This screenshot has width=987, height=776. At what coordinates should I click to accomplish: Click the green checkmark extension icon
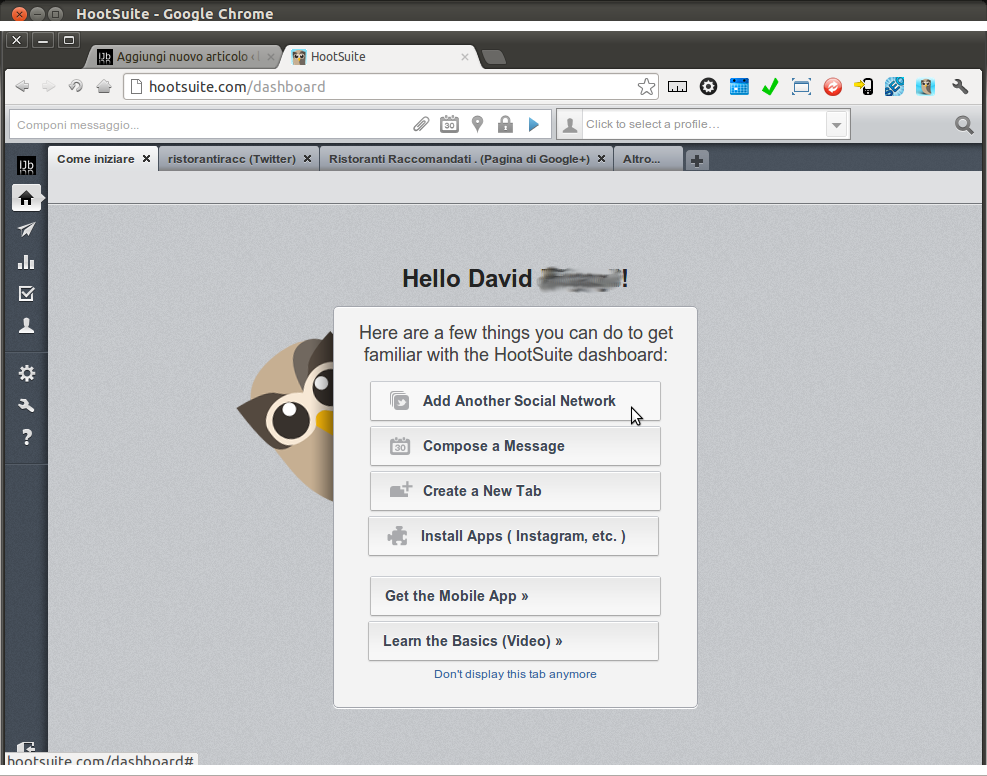click(770, 87)
